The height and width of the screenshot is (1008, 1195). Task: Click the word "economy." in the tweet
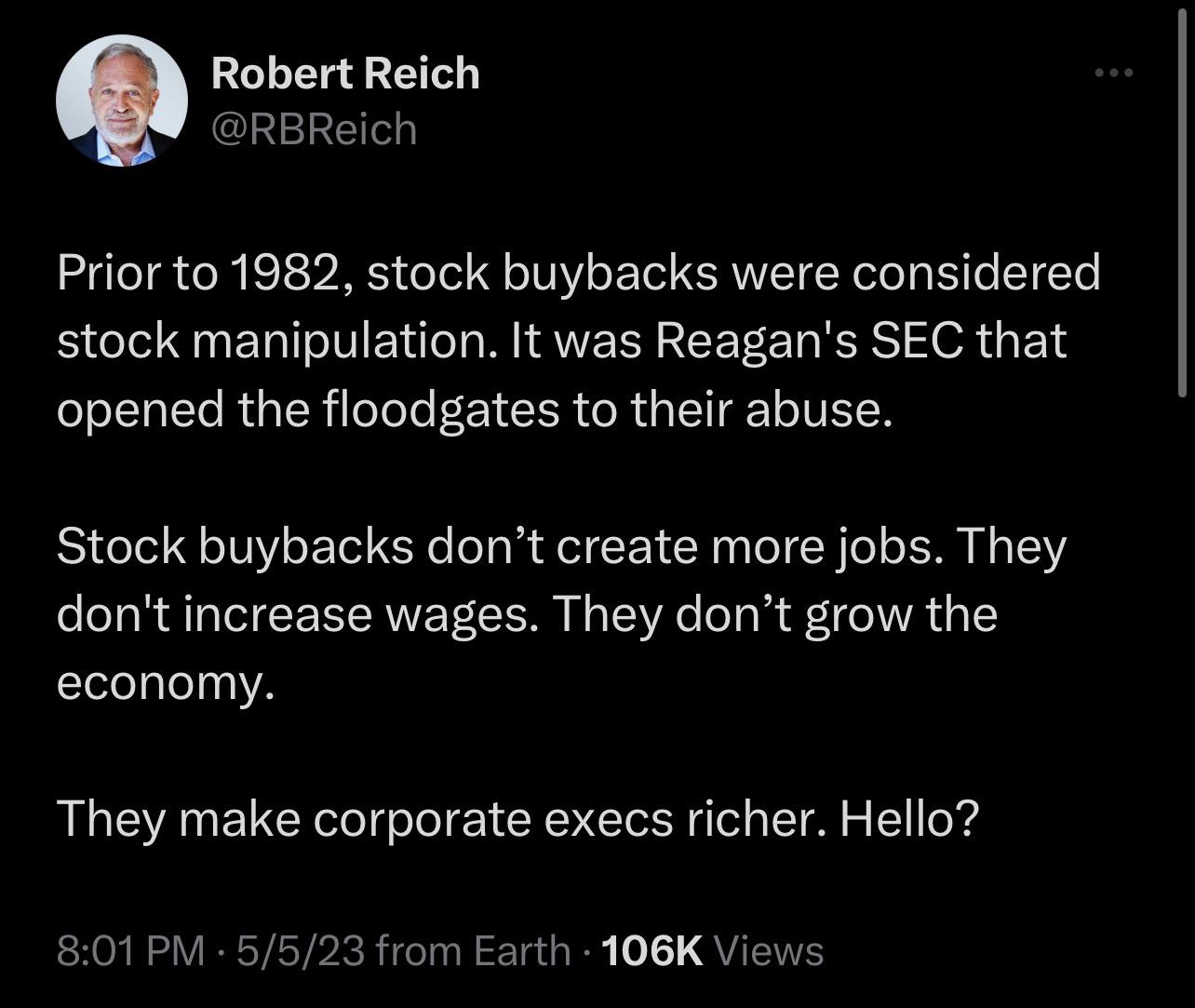pyautogui.click(x=166, y=683)
